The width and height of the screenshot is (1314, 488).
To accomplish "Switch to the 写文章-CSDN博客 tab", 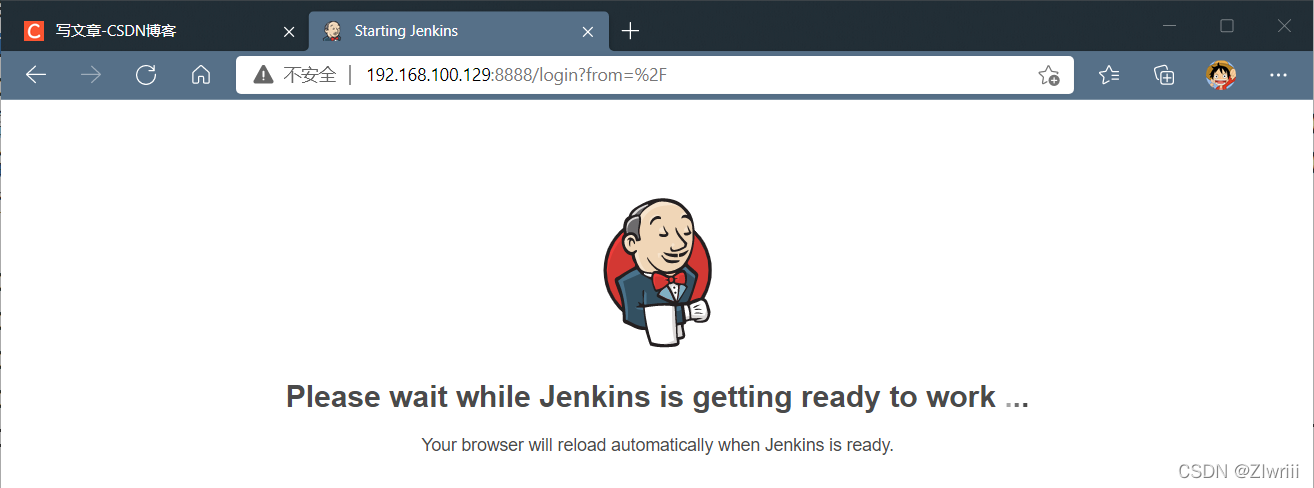I will [155, 31].
